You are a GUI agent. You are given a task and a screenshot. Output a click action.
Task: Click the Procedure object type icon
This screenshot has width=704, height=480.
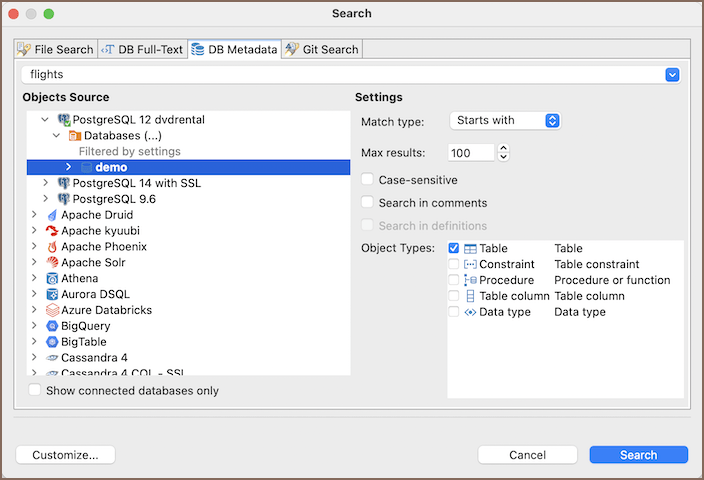tap(470, 280)
